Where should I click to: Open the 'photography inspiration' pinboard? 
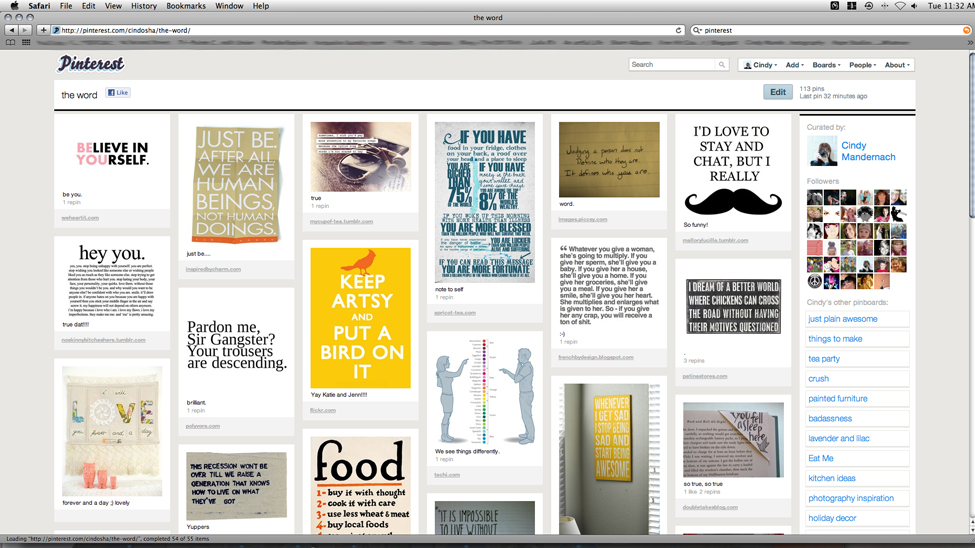pyautogui.click(x=857, y=498)
